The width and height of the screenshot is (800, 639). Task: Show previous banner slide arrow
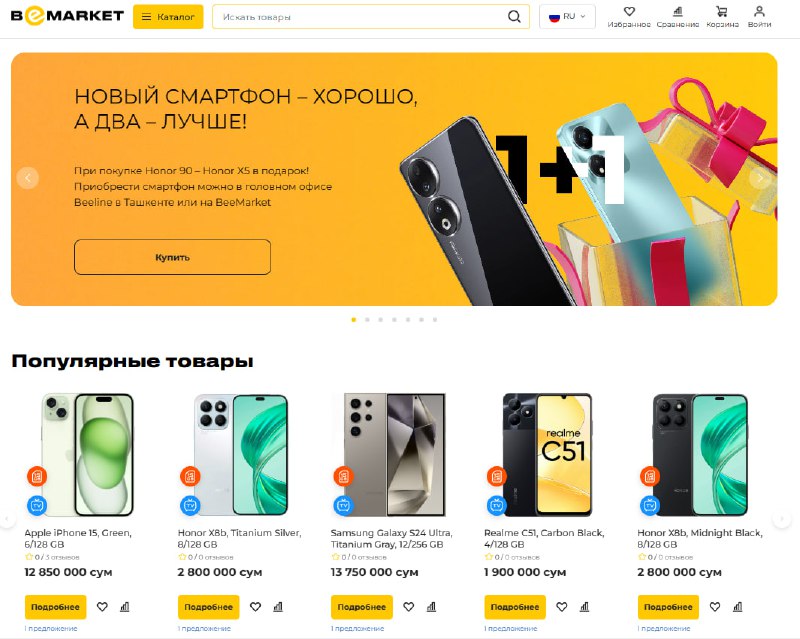tap(28, 178)
